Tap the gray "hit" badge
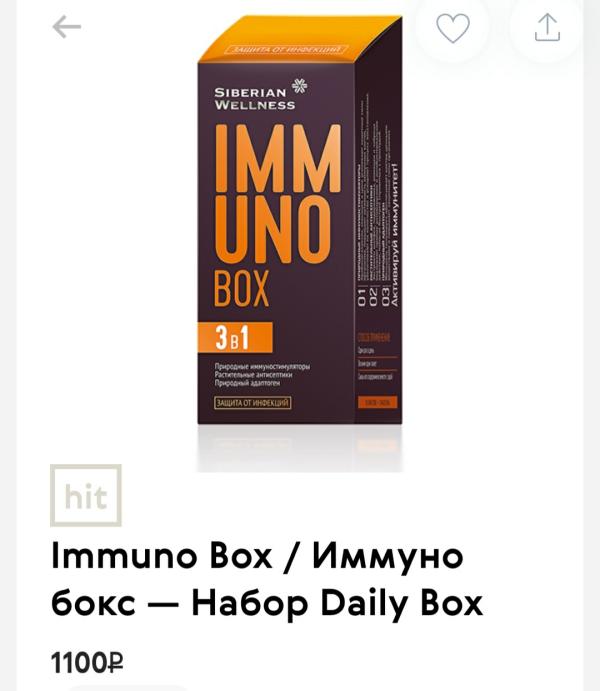Viewport: 600px width, 691px height. pyautogui.click(x=85, y=495)
